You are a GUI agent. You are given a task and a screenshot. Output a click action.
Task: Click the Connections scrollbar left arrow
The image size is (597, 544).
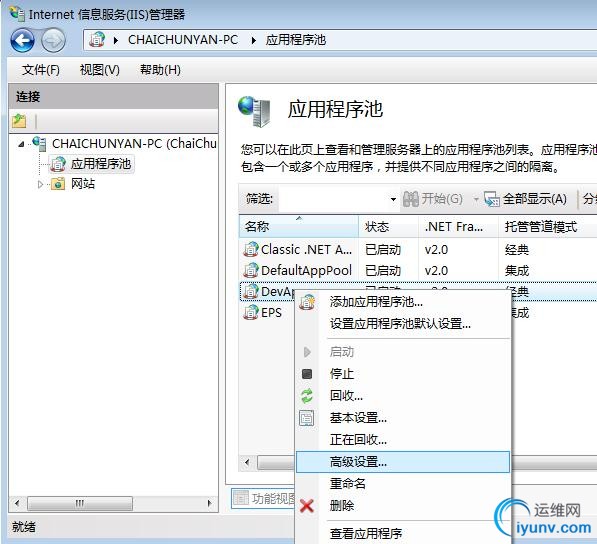coord(17,504)
